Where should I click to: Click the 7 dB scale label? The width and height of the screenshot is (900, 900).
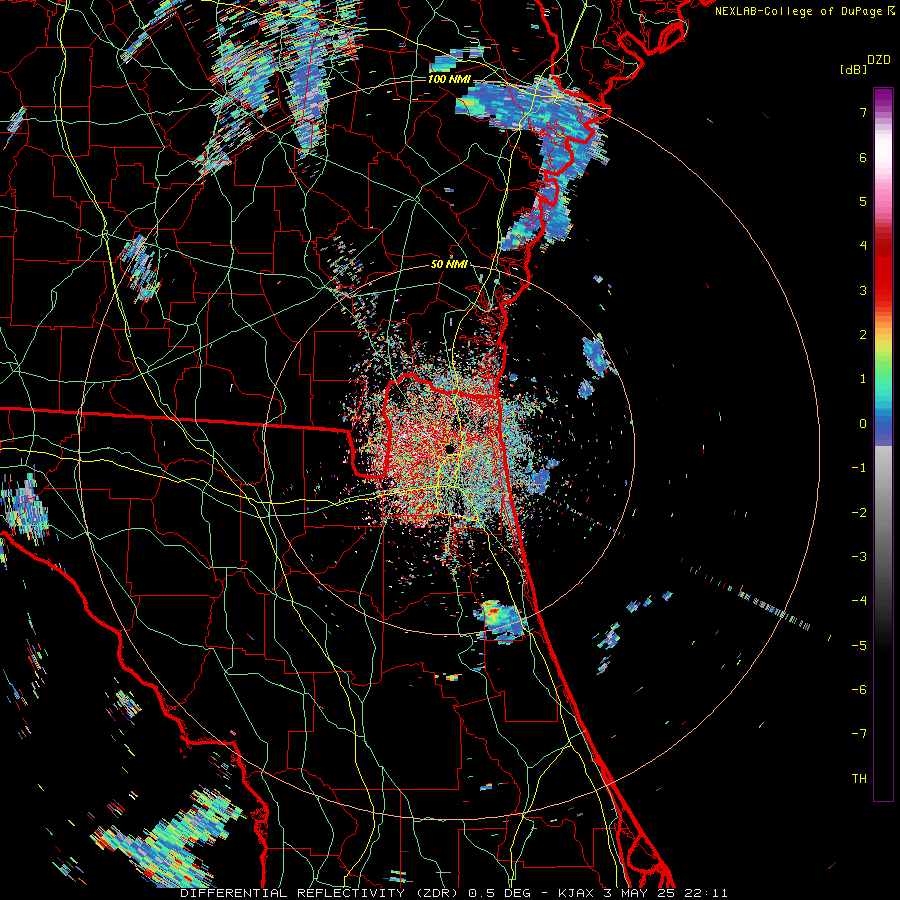tap(863, 112)
